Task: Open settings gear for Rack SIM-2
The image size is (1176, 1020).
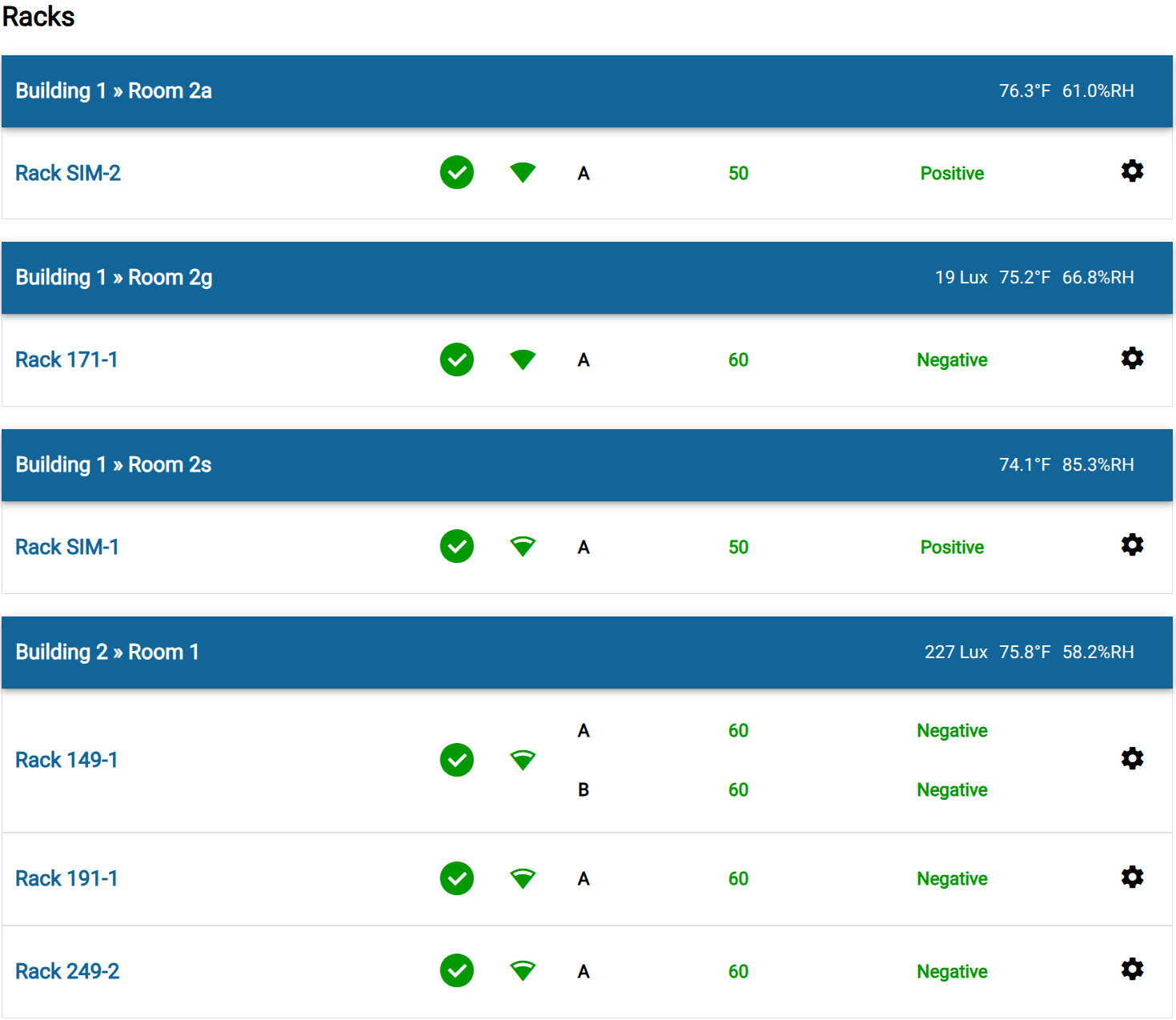Action: (1132, 171)
